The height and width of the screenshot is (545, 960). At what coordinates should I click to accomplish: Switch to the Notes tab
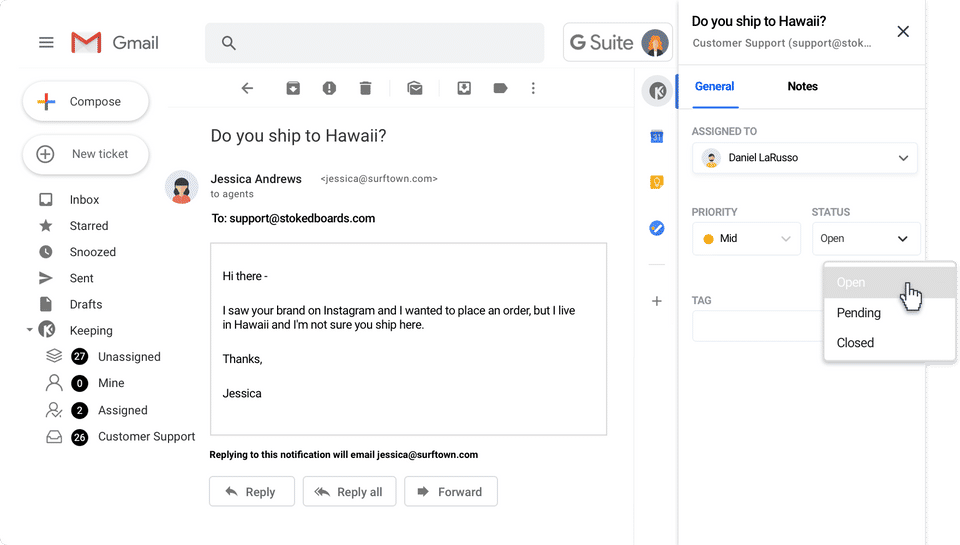click(802, 86)
